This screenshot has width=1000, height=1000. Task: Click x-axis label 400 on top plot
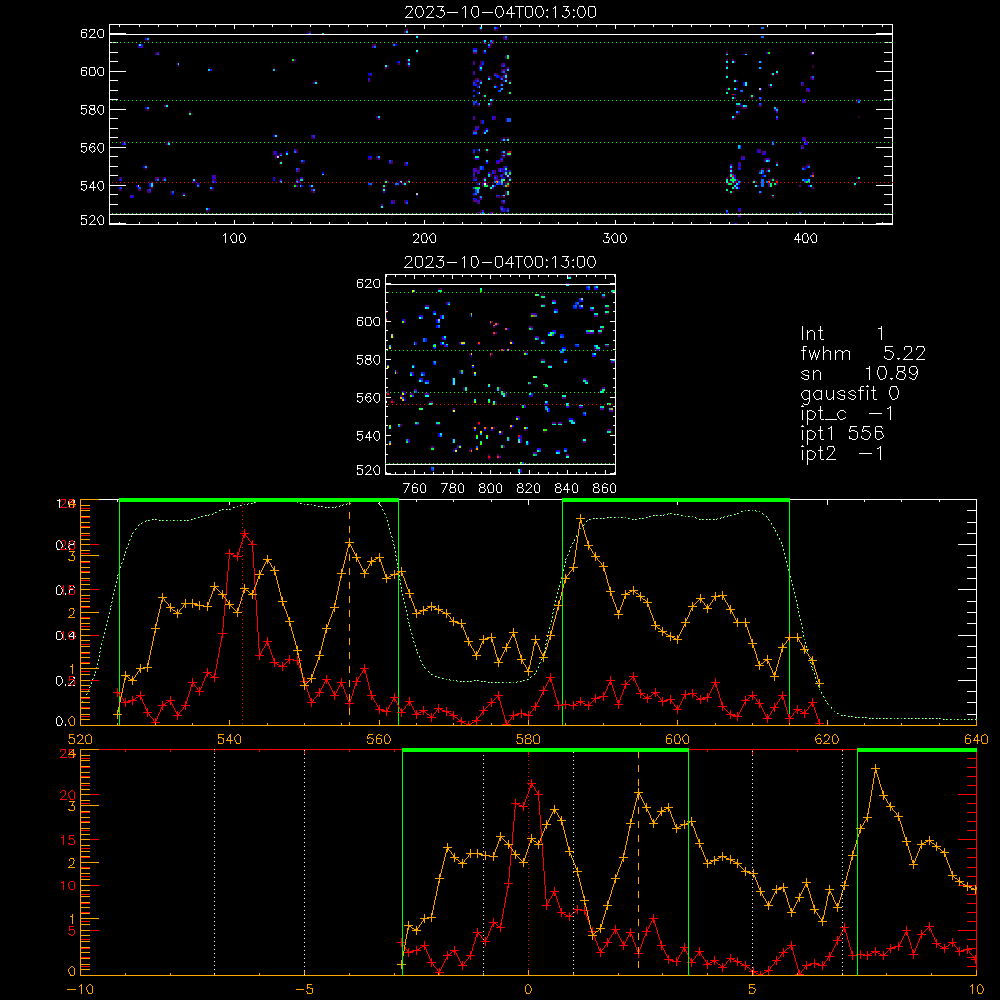pos(805,239)
